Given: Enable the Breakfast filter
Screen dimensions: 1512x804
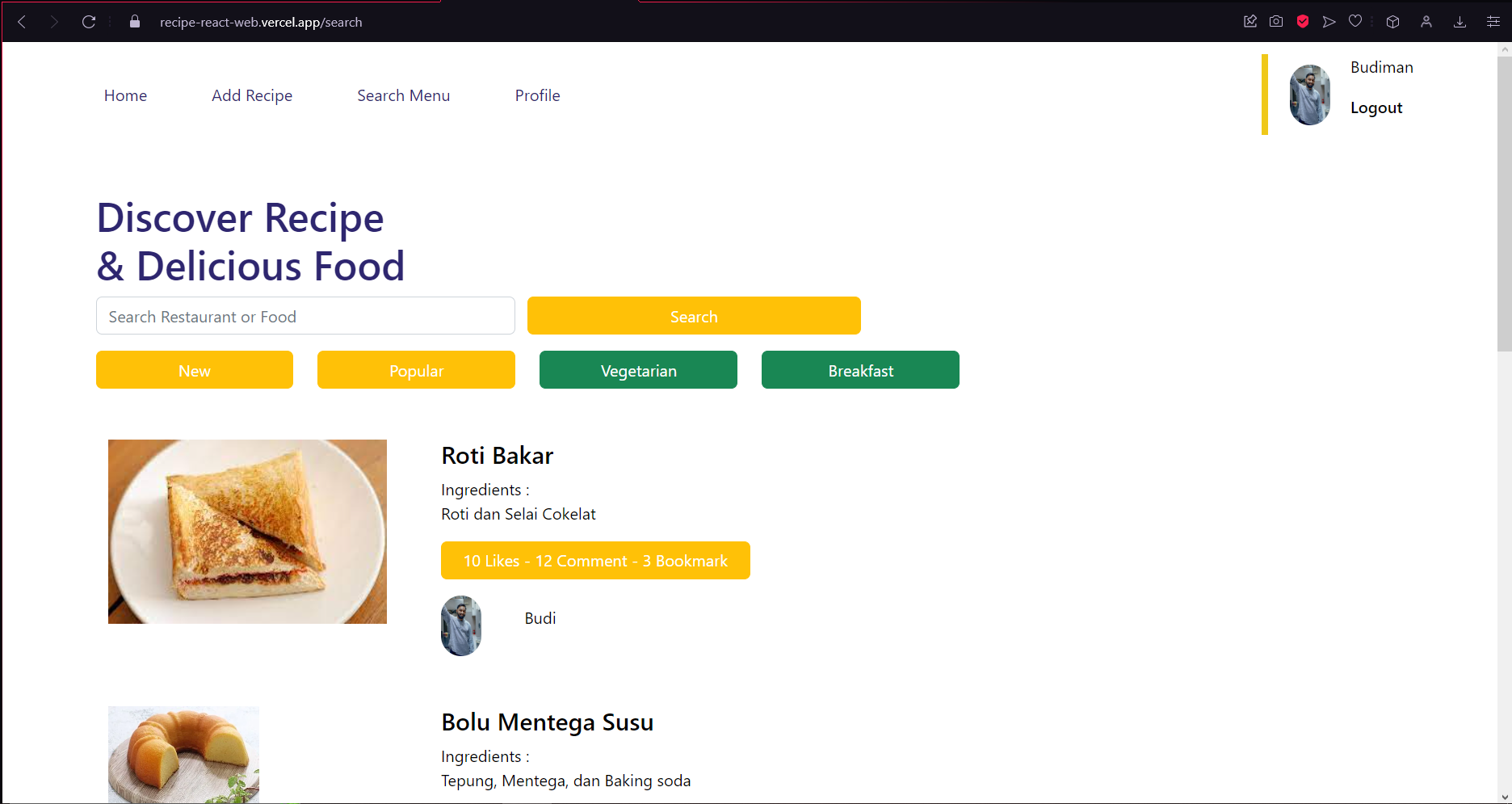Looking at the screenshot, I should pos(860,370).
